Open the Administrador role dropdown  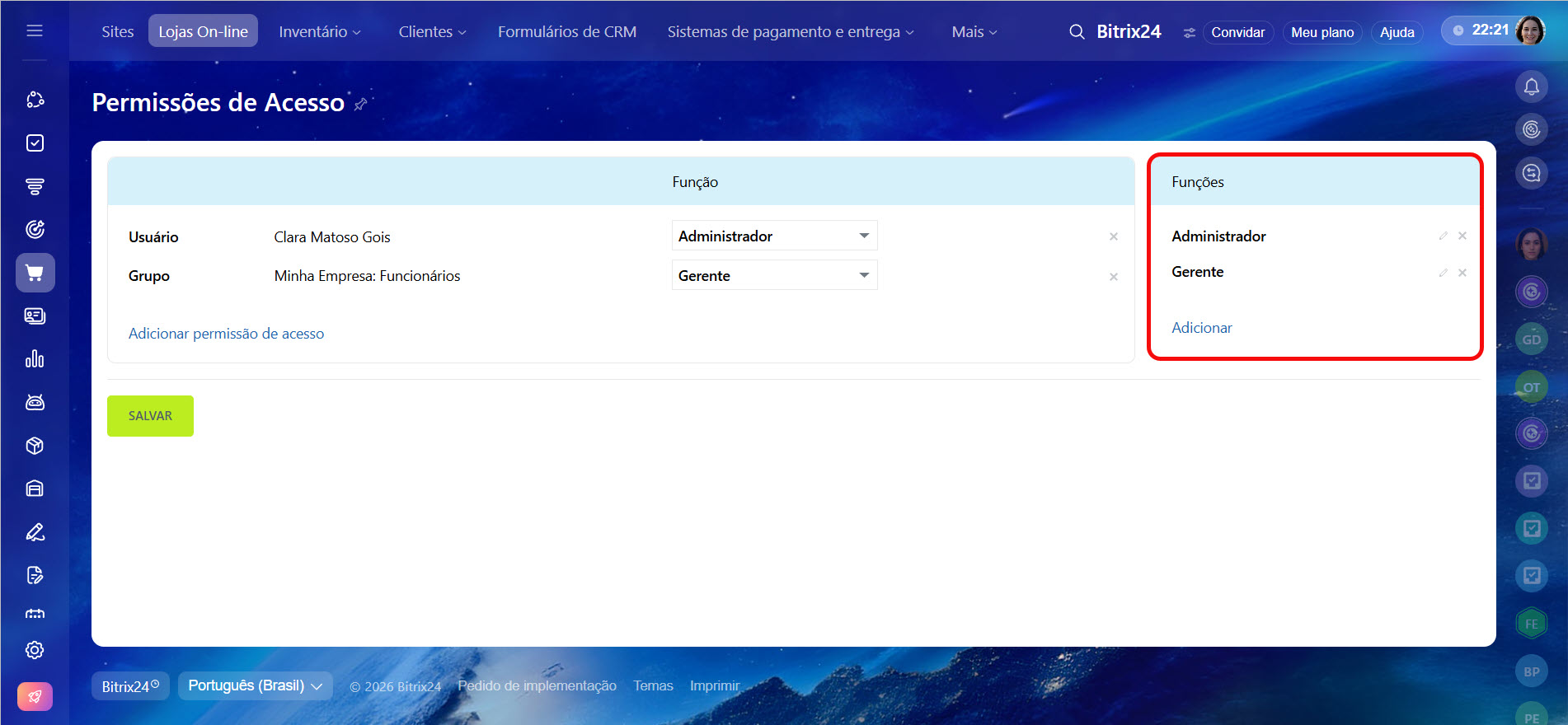774,236
